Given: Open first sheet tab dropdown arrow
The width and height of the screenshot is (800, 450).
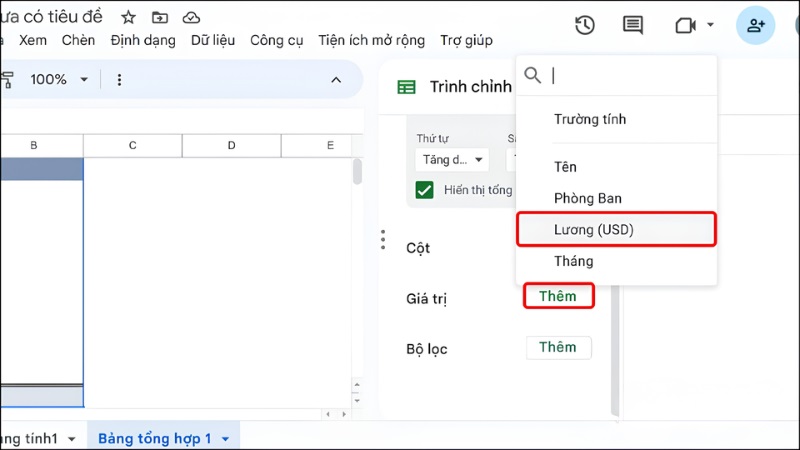Looking at the screenshot, I should pyautogui.click(x=71, y=439).
